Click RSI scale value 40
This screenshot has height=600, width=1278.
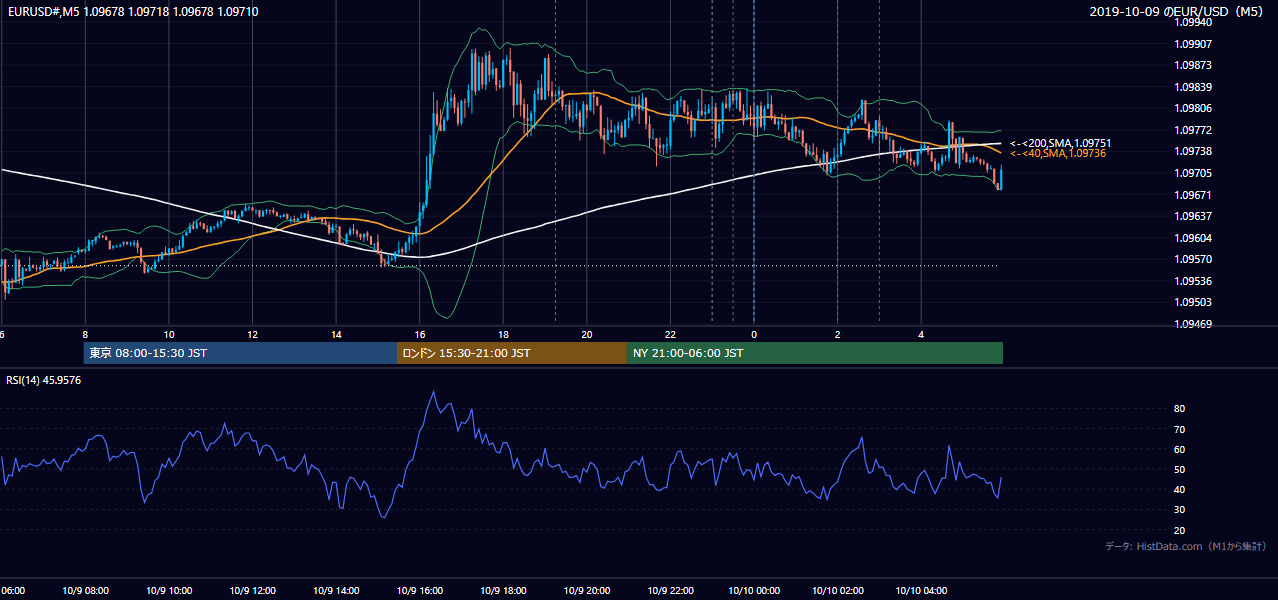(1180, 490)
